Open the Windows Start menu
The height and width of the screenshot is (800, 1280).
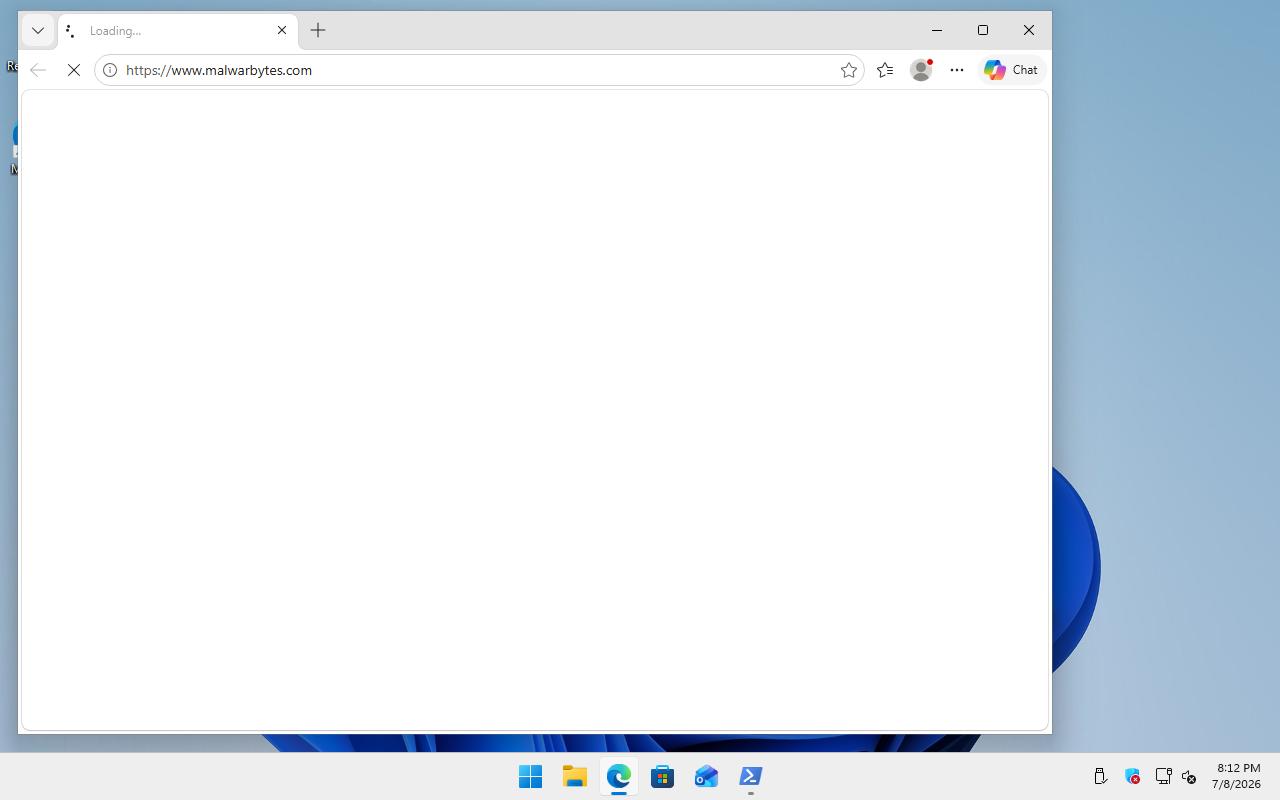point(530,776)
